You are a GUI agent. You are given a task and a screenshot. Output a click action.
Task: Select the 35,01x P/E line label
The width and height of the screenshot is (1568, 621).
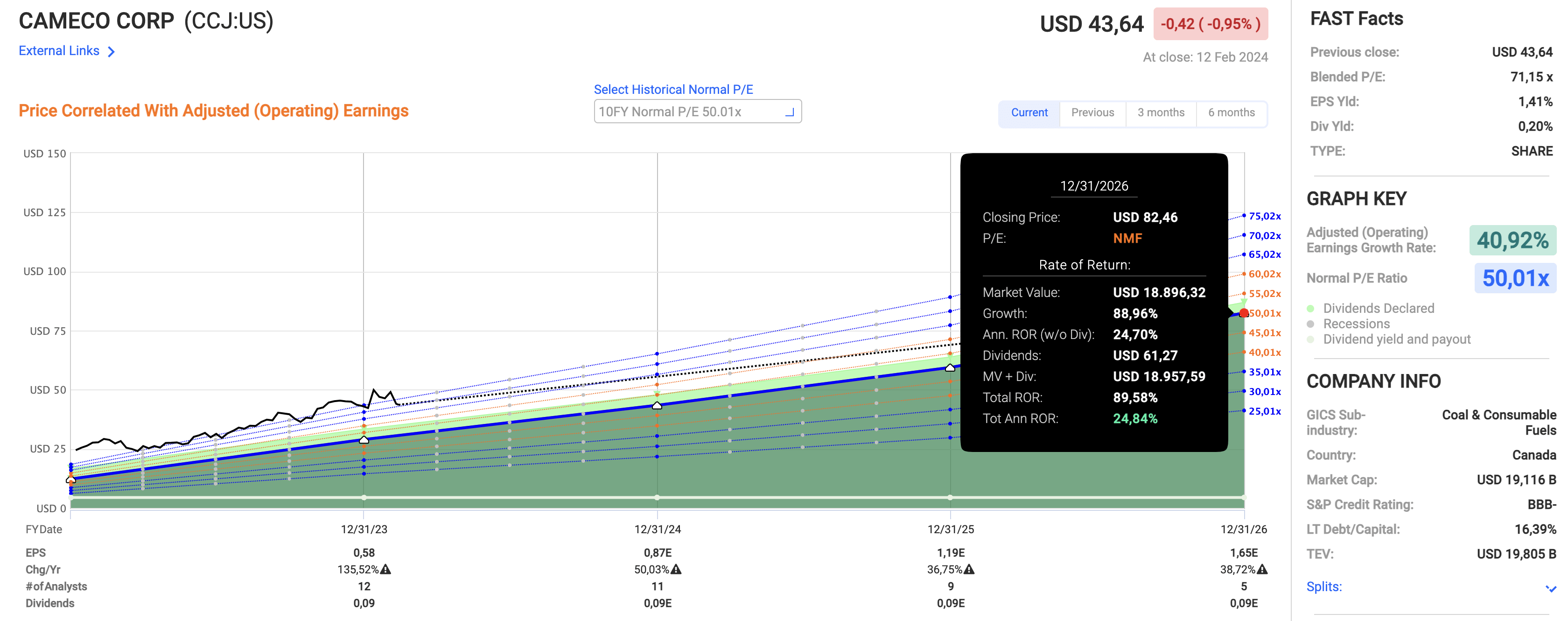click(x=1264, y=372)
